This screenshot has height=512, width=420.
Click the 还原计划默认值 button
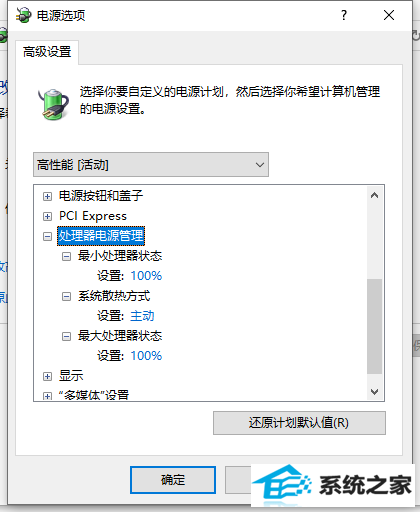pos(299,423)
